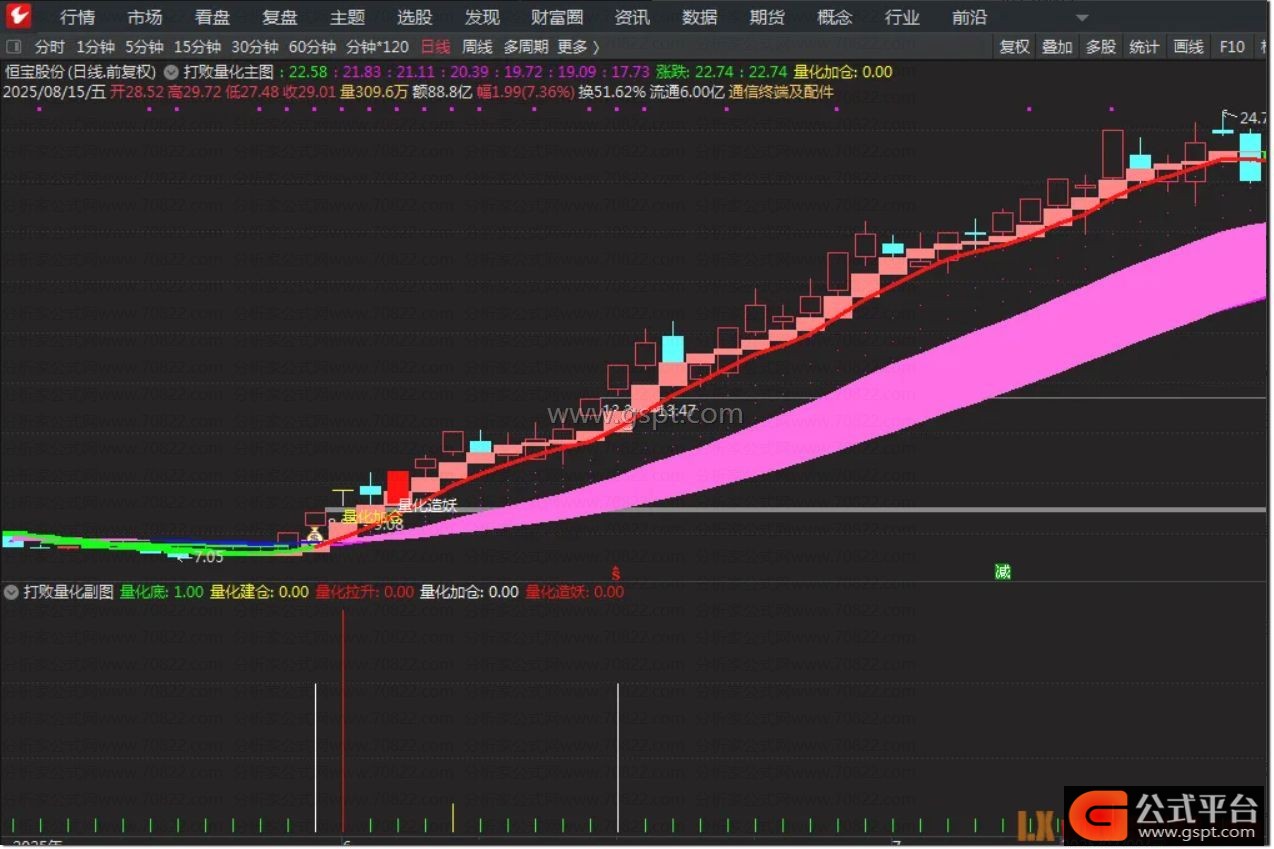Click the 多股 multi-stock button
Image resolution: width=1274 pixels, height=849 pixels.
1100,47
